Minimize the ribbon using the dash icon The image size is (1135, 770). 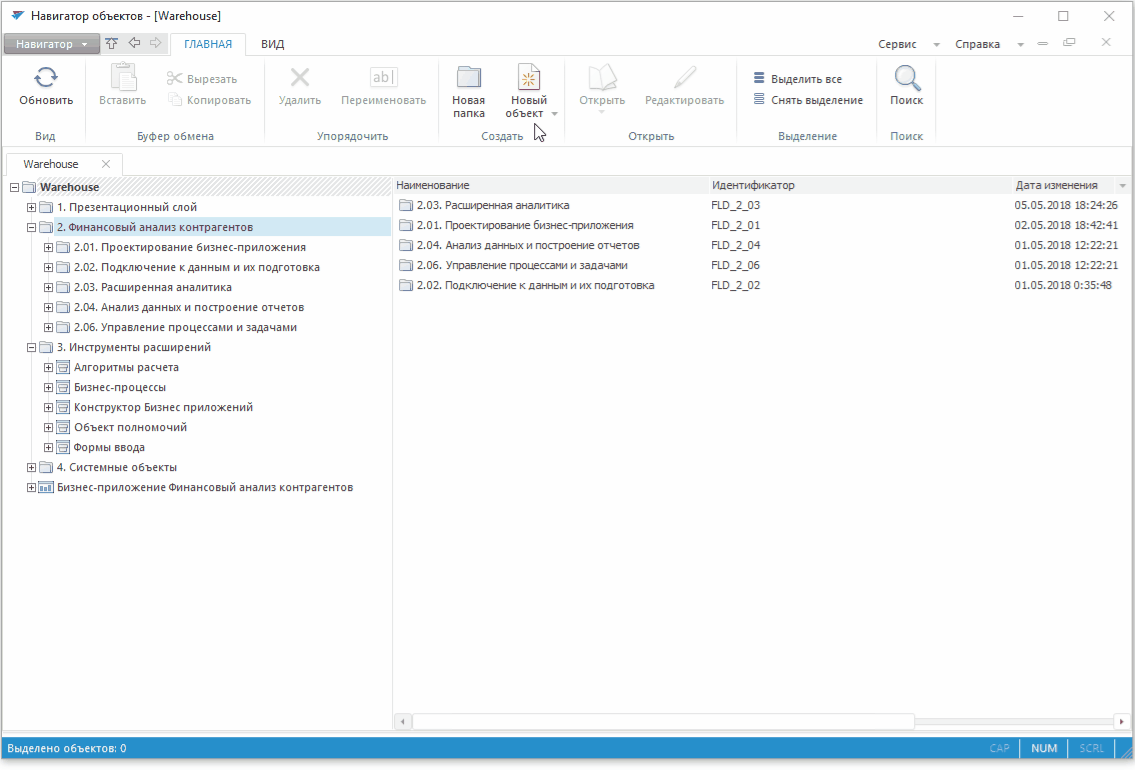click(x=1042, y=43)
